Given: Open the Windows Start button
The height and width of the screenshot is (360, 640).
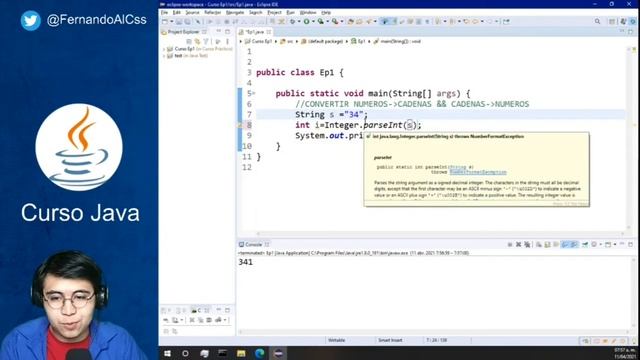Looking at the screenshot, I should 167,353.
